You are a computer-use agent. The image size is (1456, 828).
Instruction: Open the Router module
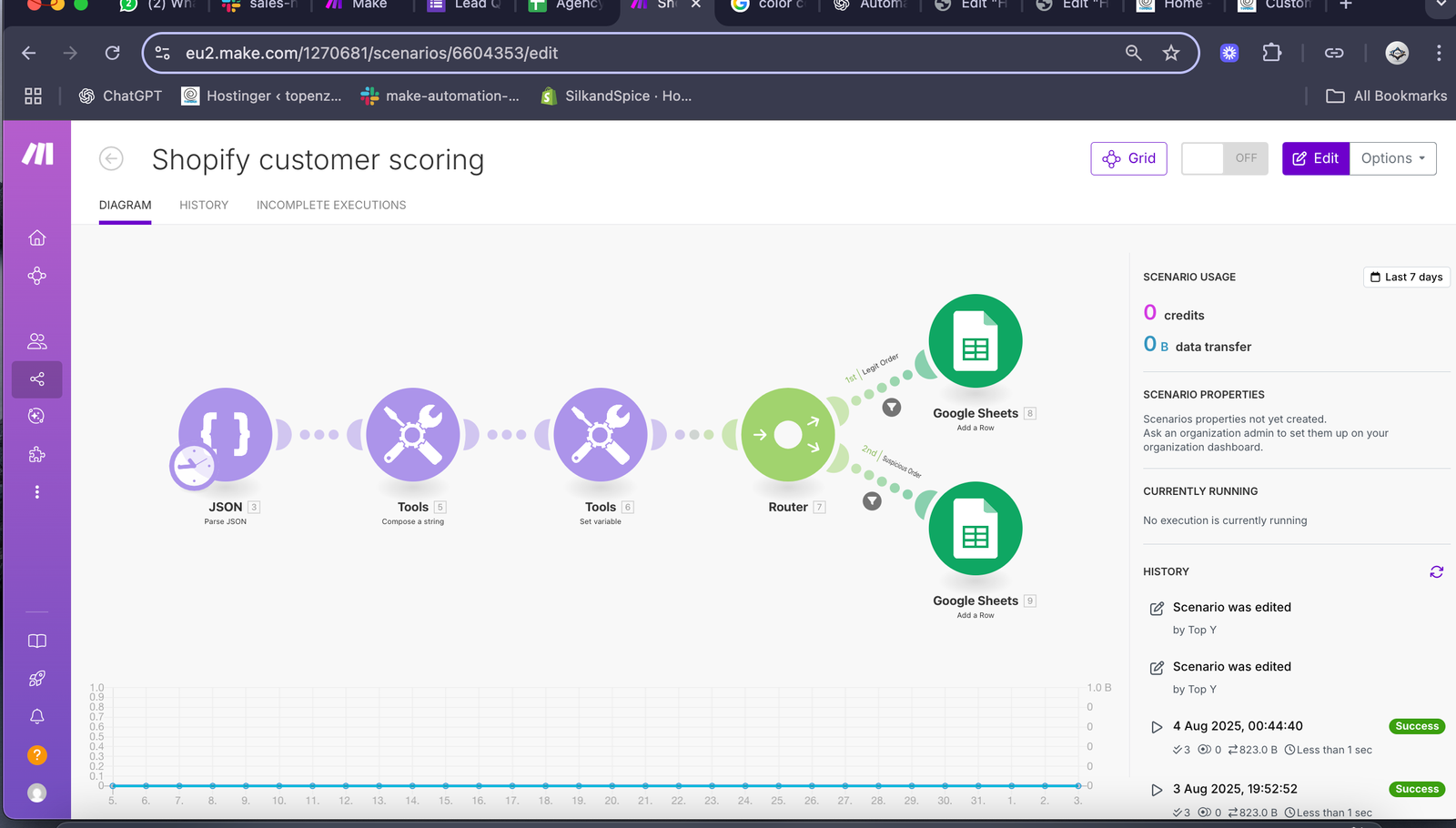[787, 435]
